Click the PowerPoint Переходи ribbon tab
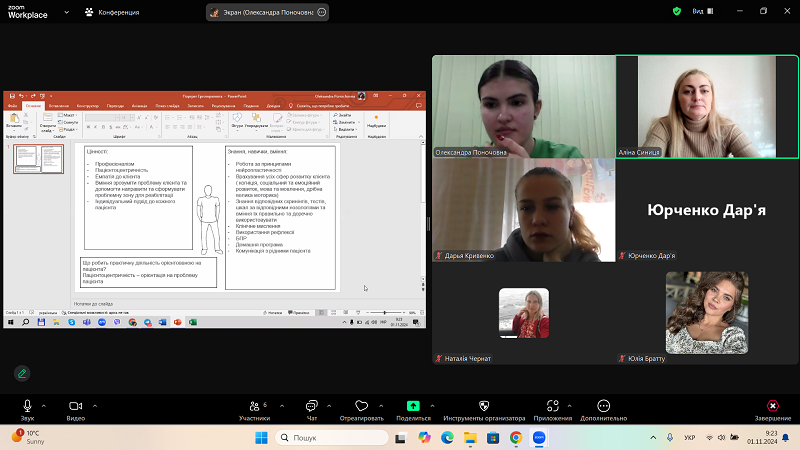The image size is (800, 450). (115, 106)
